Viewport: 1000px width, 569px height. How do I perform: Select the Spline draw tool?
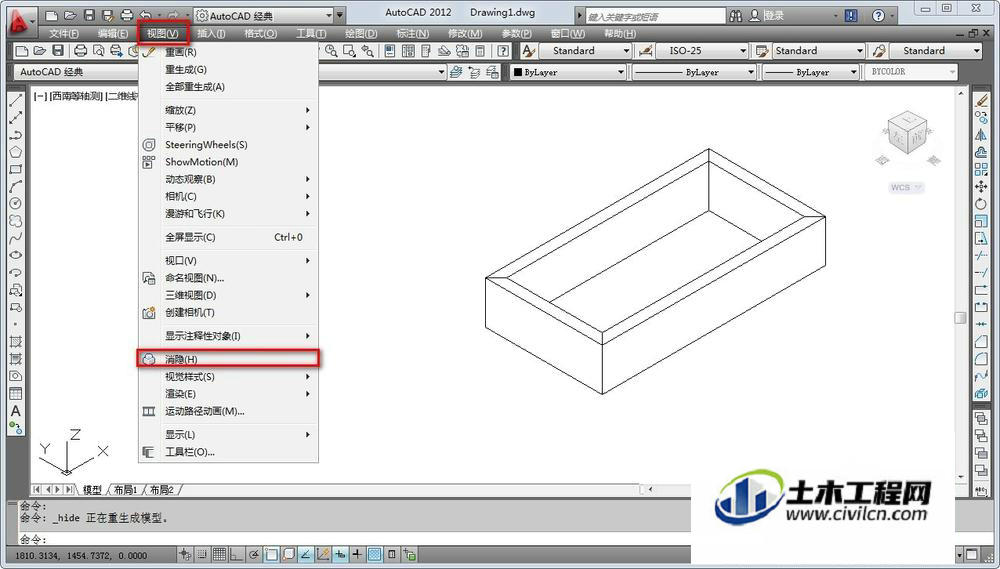coord(15,238)
